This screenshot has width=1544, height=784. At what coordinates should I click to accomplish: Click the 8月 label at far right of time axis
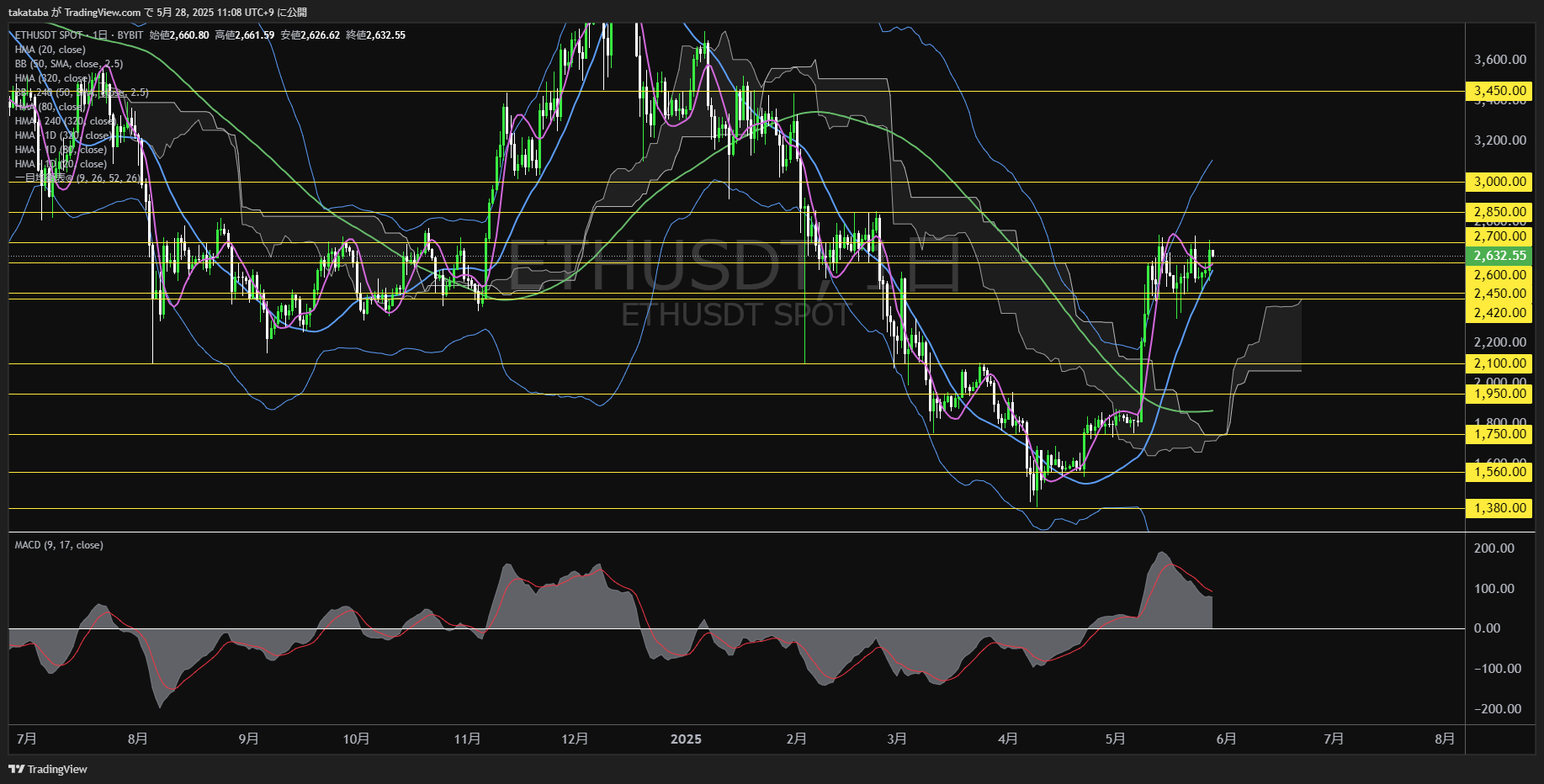[1445, 739]
